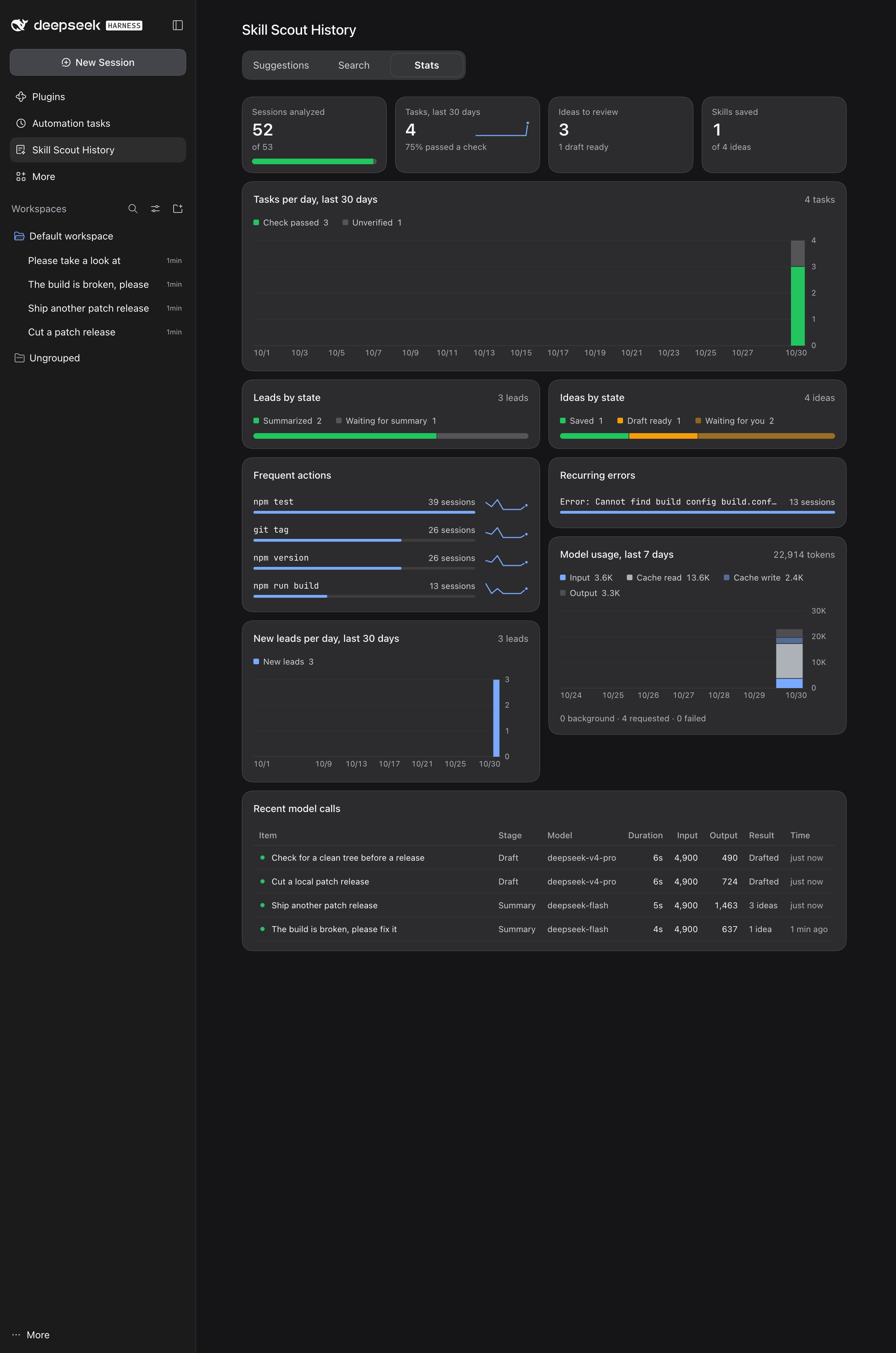
Task: Click the Cache read legend swatch
Action: [x=630, y=577]
